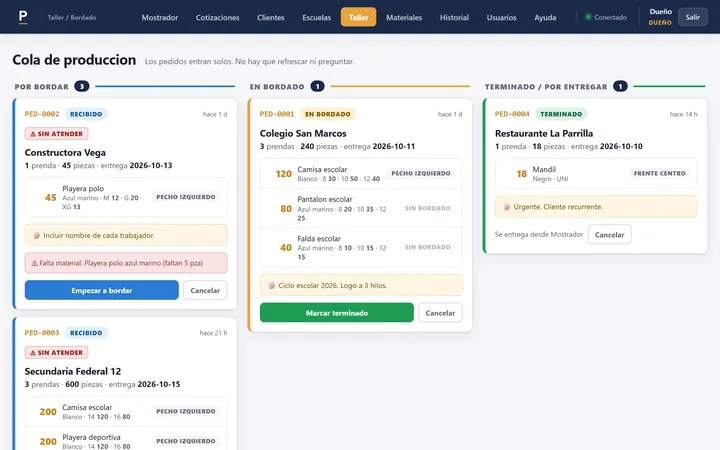This screenshot has height=450, width=720.
Task: Open the Materiales tab
Action: click(x=404, y=17)
